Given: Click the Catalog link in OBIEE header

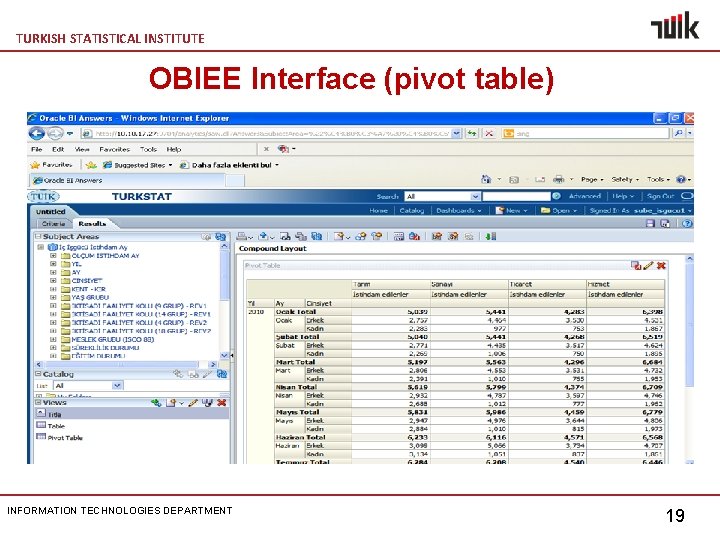Looking at the screenshot, I should click(x=411, y=210).
